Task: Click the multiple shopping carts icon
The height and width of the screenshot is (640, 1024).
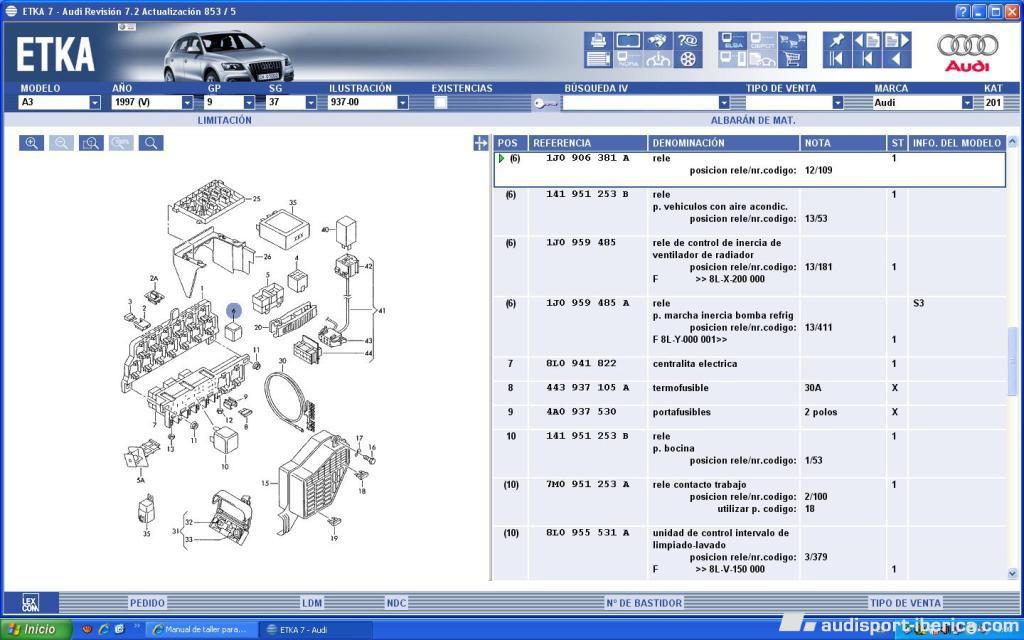Action: 792,40
